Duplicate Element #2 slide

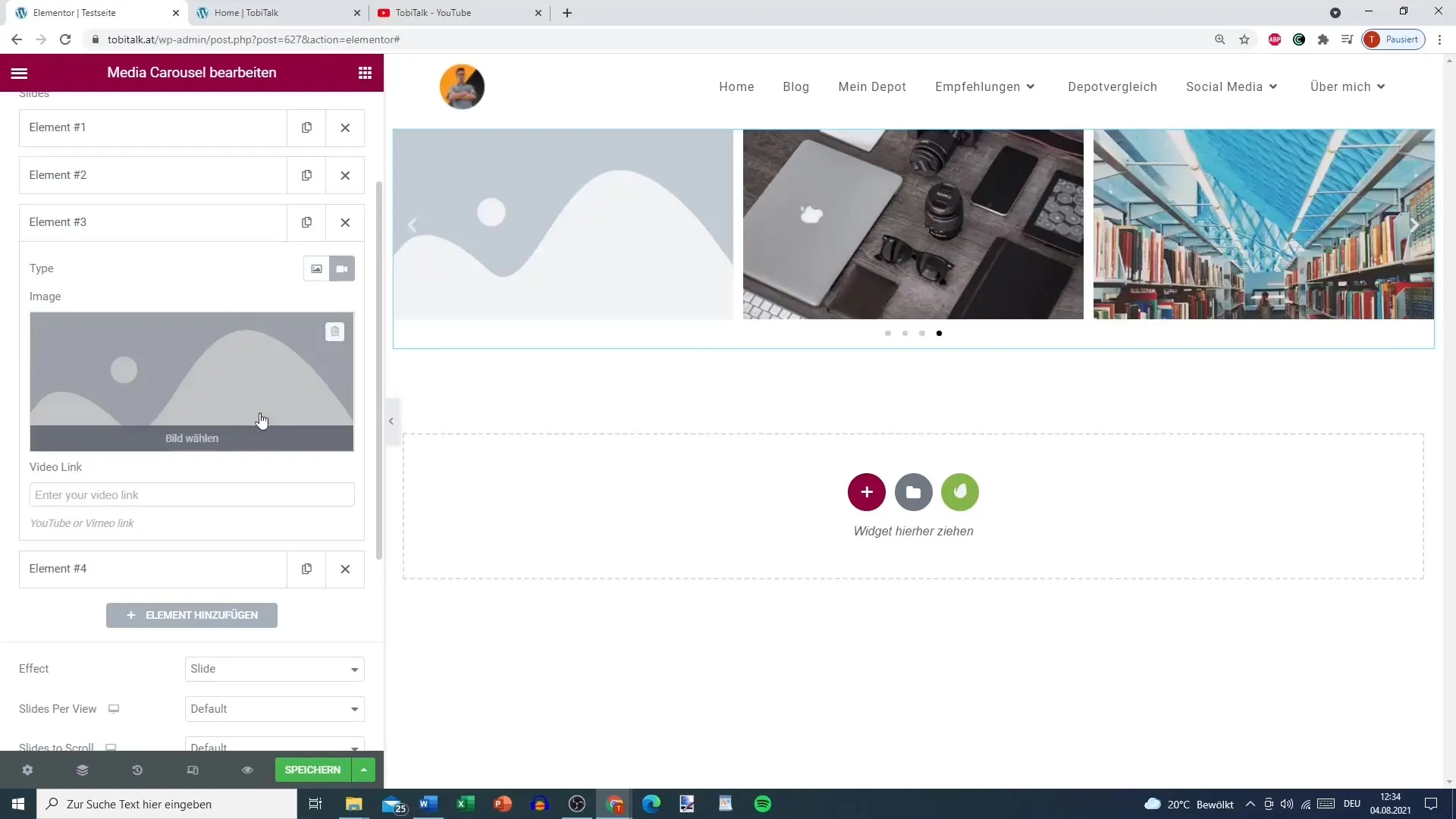coord(306,175)
